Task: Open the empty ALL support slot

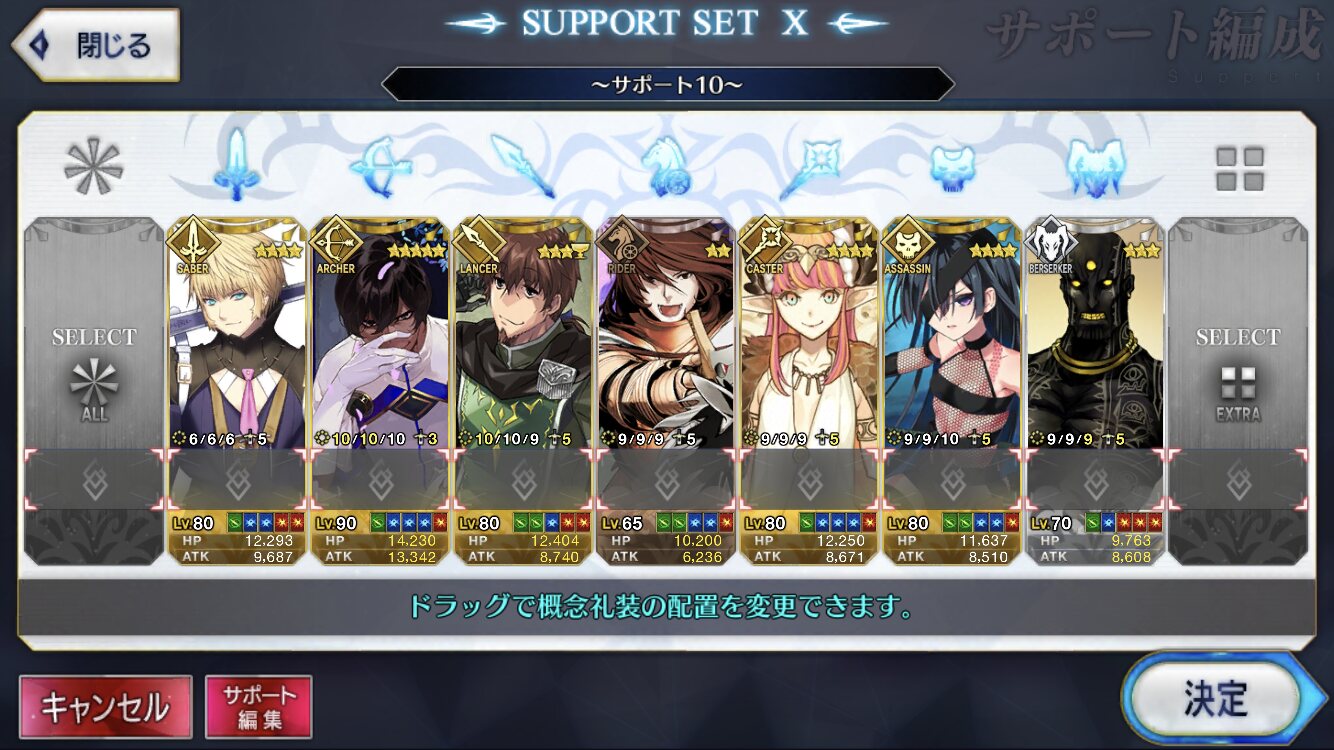Action: pos(94,390)
